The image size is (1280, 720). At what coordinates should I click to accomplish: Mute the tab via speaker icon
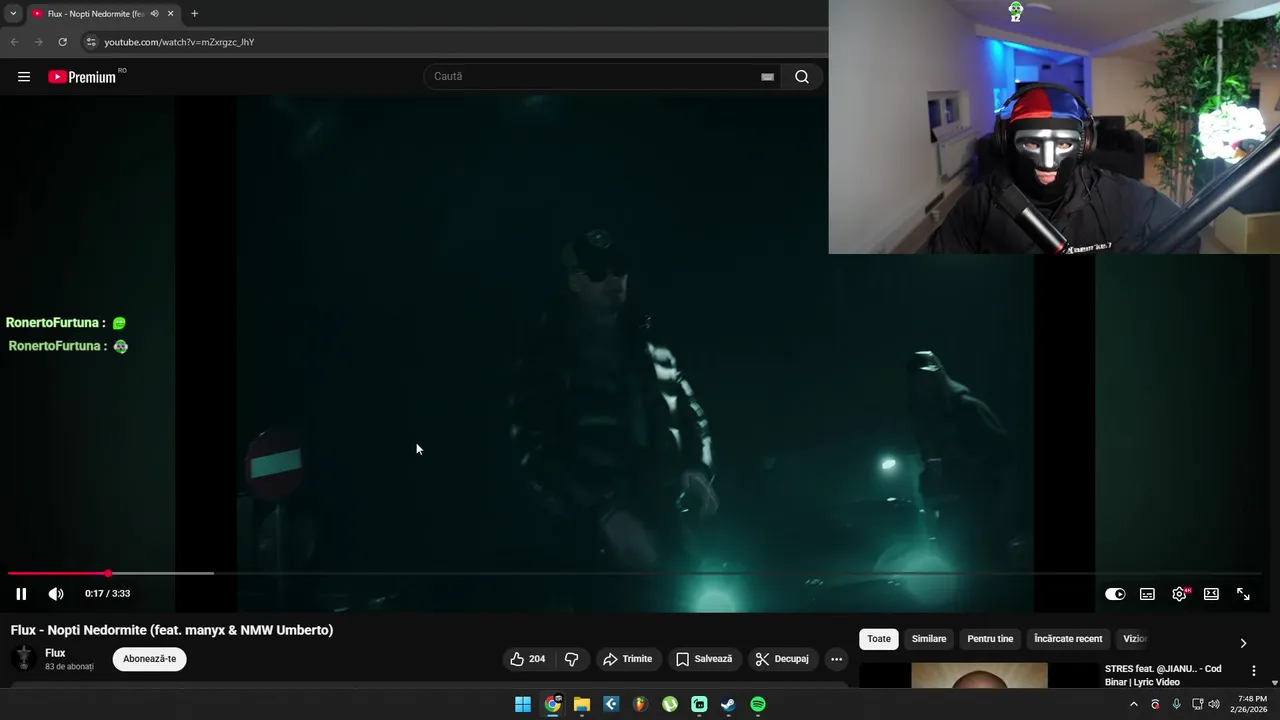coord(154,14)
